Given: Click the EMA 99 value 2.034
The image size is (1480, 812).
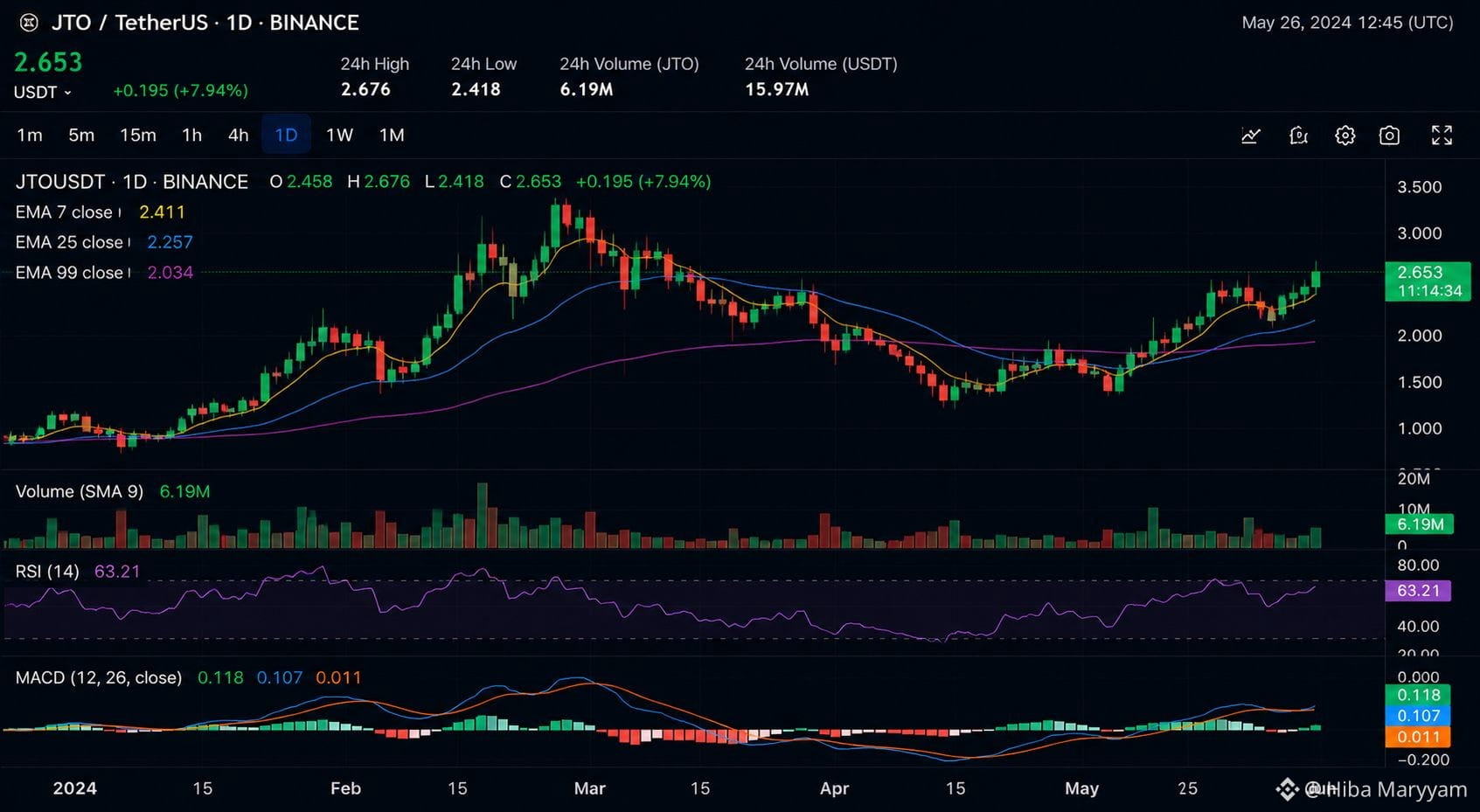Looking at the screenshot, I should 170,273.
